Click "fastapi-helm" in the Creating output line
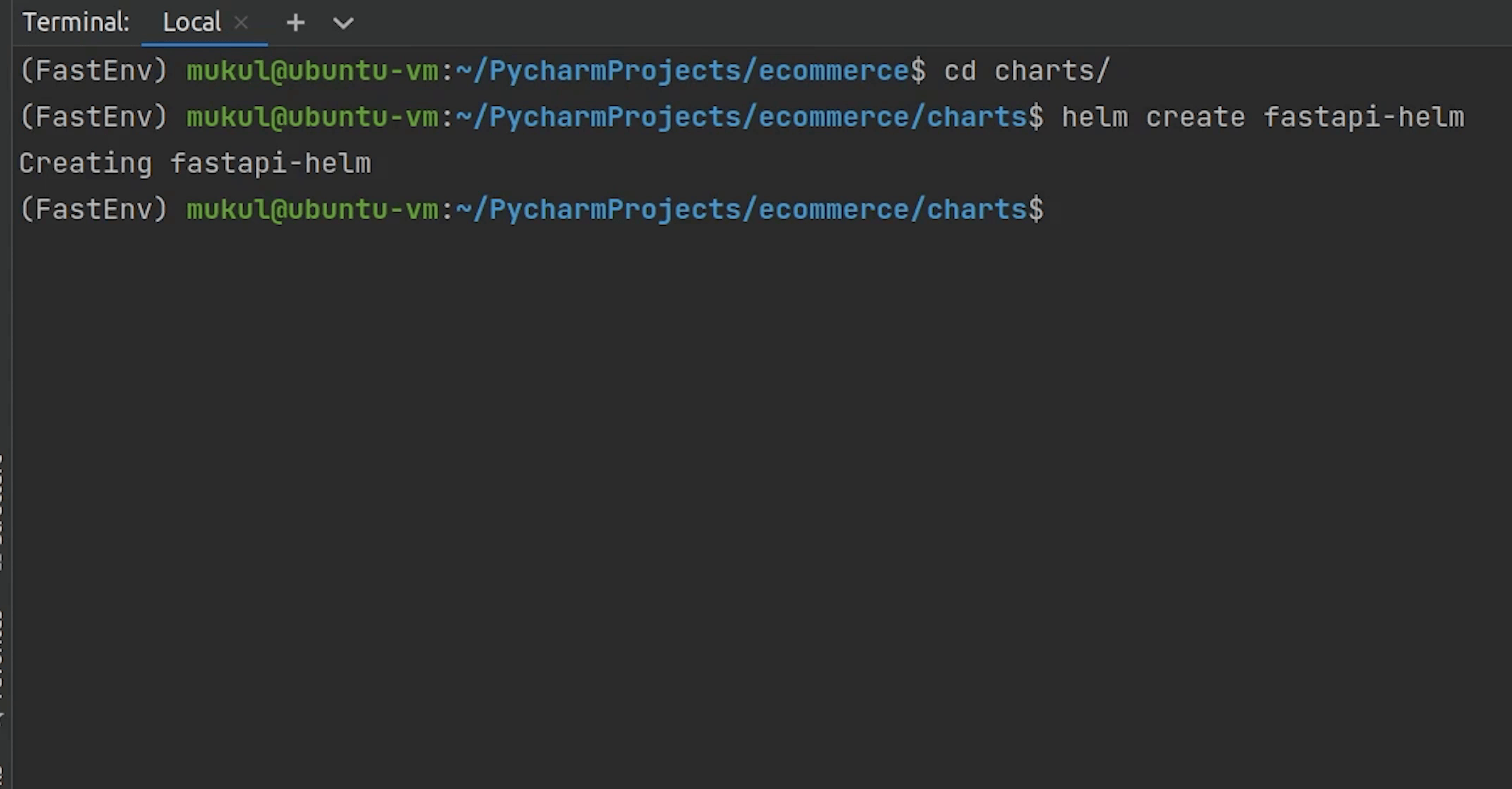Image resolution: width=1512 pixels, height=789 pixels. click(271, 164)
